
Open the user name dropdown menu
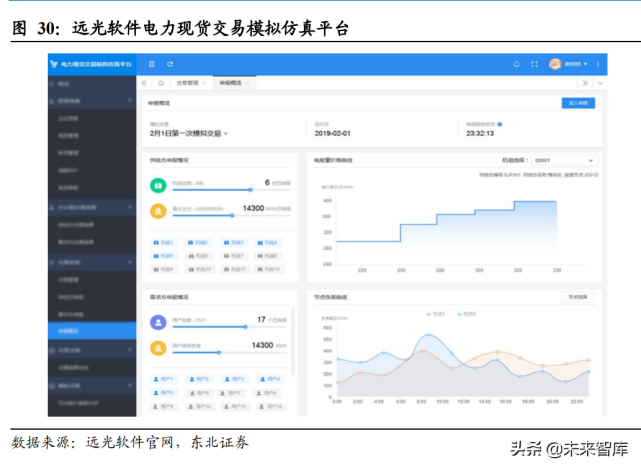click(576, 64)
